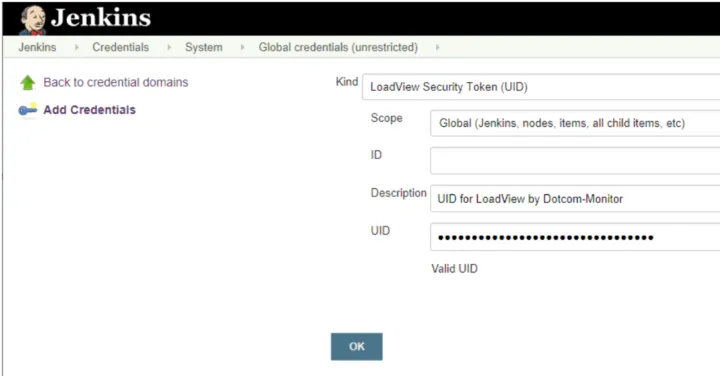Open the System breadcrumb item
The height and width of the screenshot is (378, 720).
204,47
